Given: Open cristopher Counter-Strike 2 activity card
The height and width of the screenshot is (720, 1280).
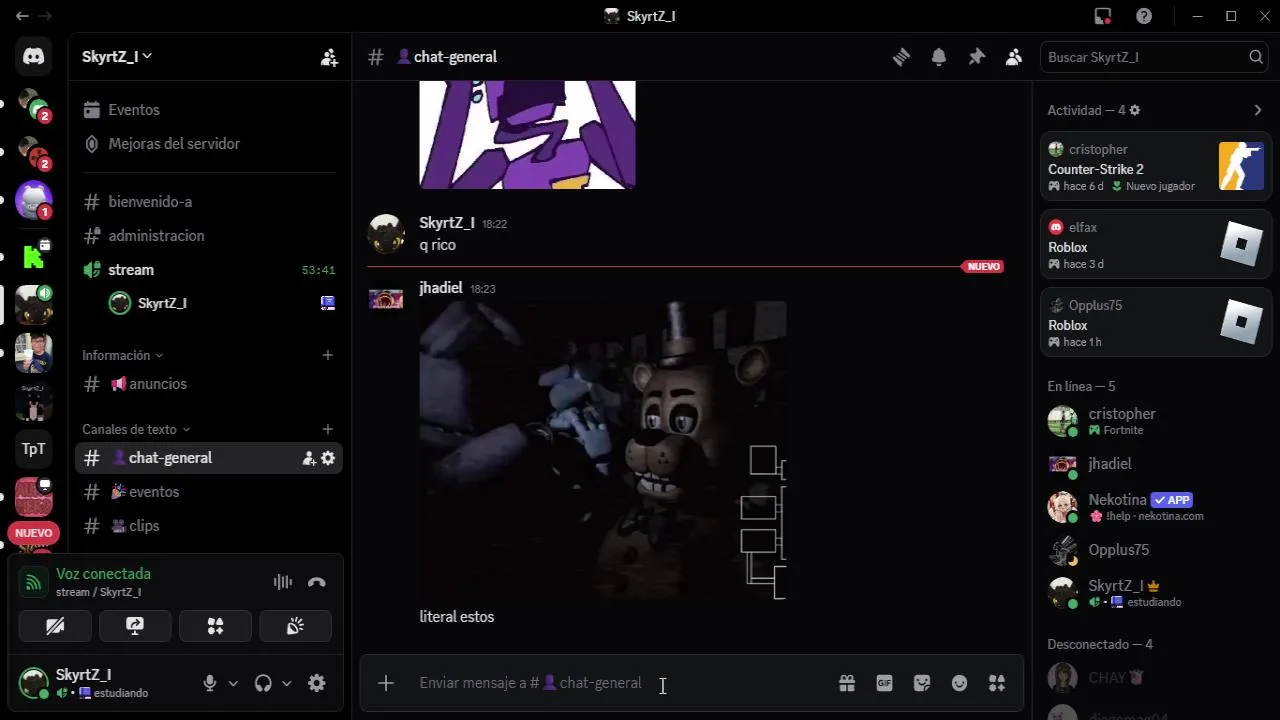Looking at the screenshot, I should pyautogui.click(x=1156, y=166).
